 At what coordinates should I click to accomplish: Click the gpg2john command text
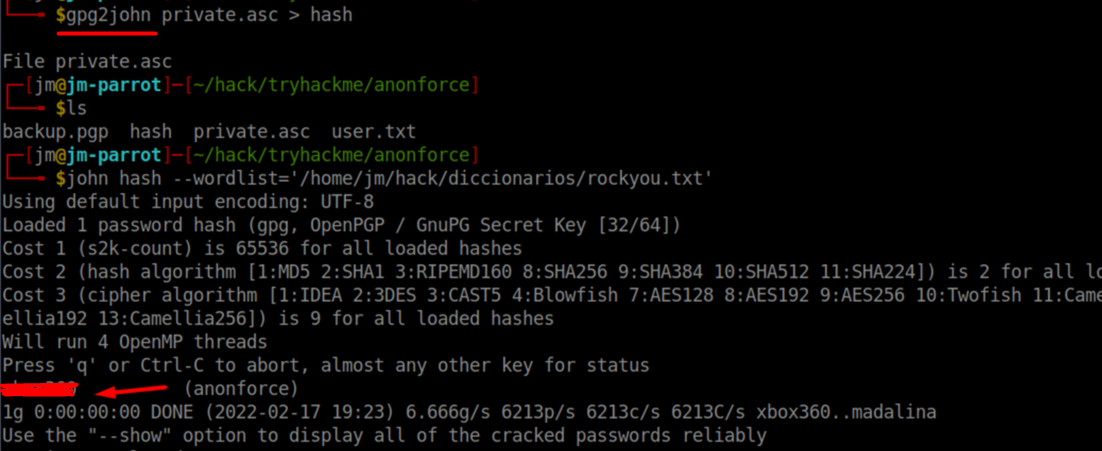coord(108,15)
